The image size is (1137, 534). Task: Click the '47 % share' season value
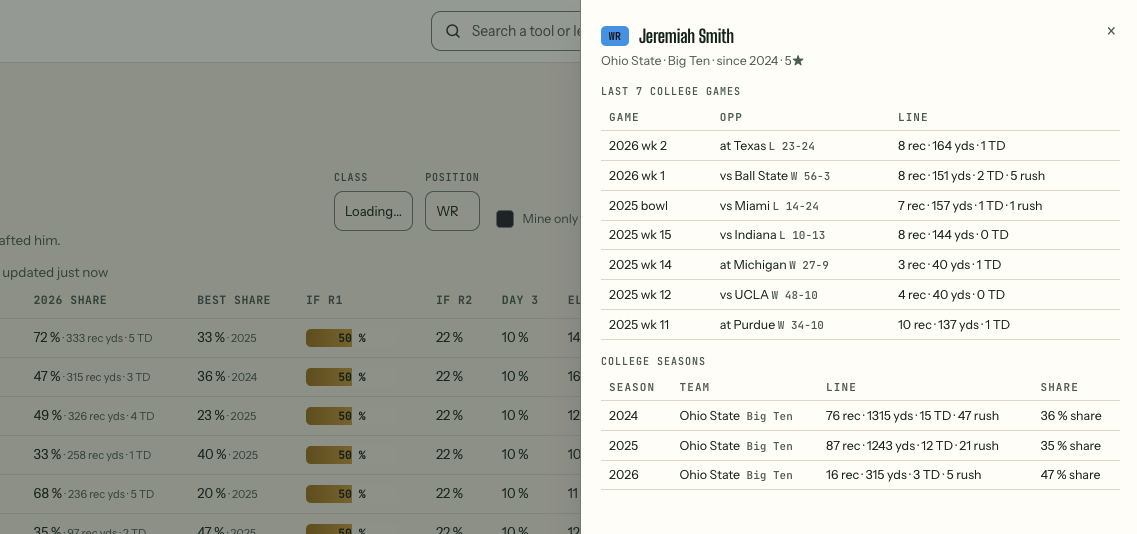click(x=1070, y=475)
